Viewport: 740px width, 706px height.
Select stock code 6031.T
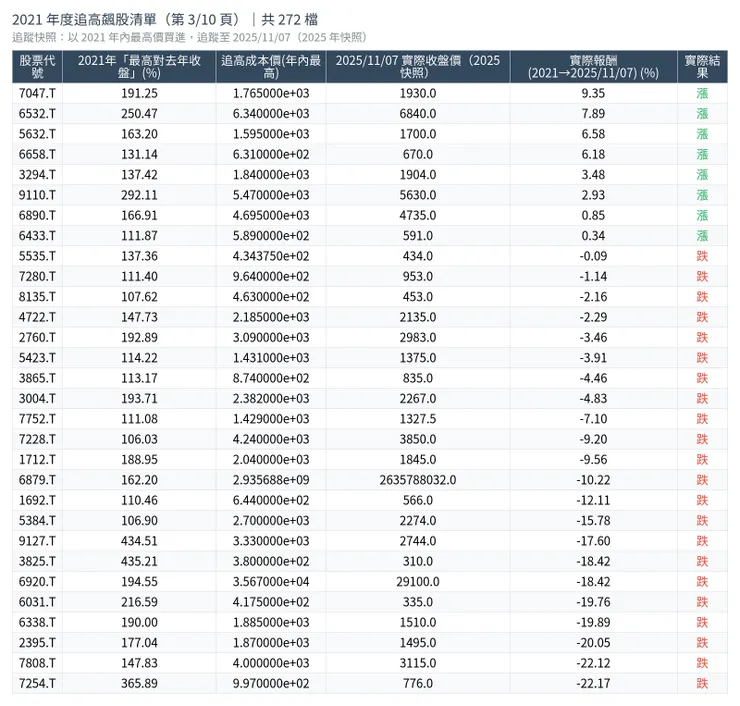37,602
